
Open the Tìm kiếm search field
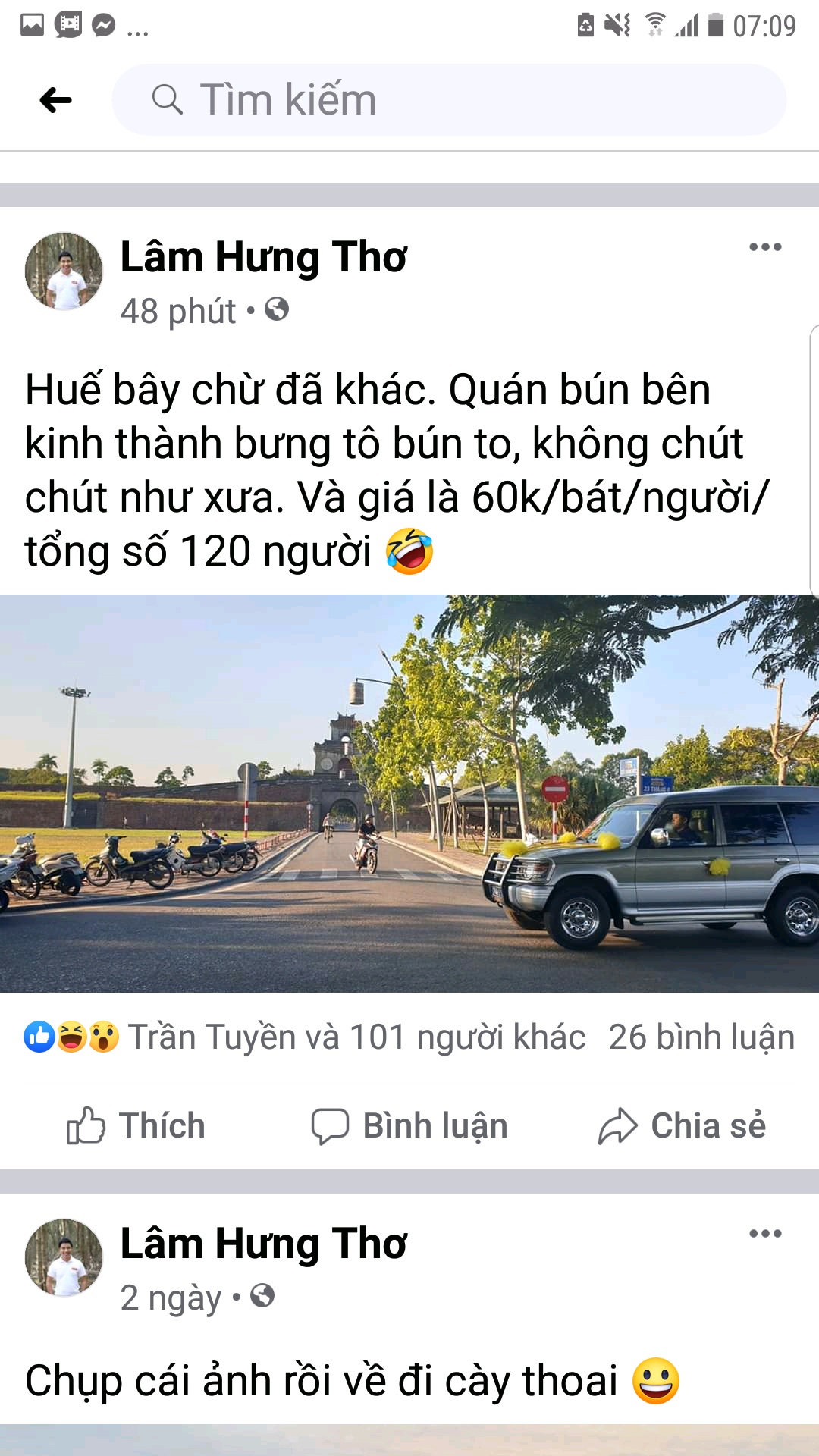click(x=449, y=99)
